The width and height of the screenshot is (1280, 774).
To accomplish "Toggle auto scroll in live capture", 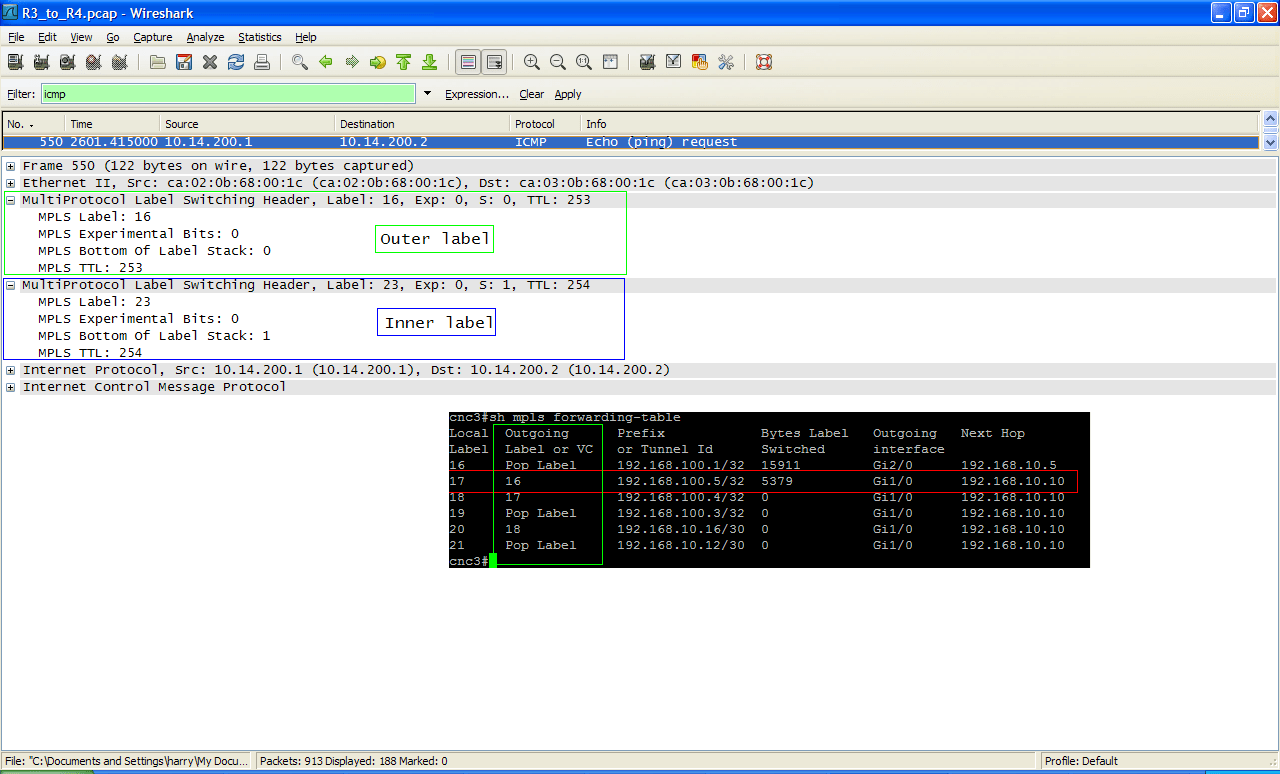I will click(494, 62).
